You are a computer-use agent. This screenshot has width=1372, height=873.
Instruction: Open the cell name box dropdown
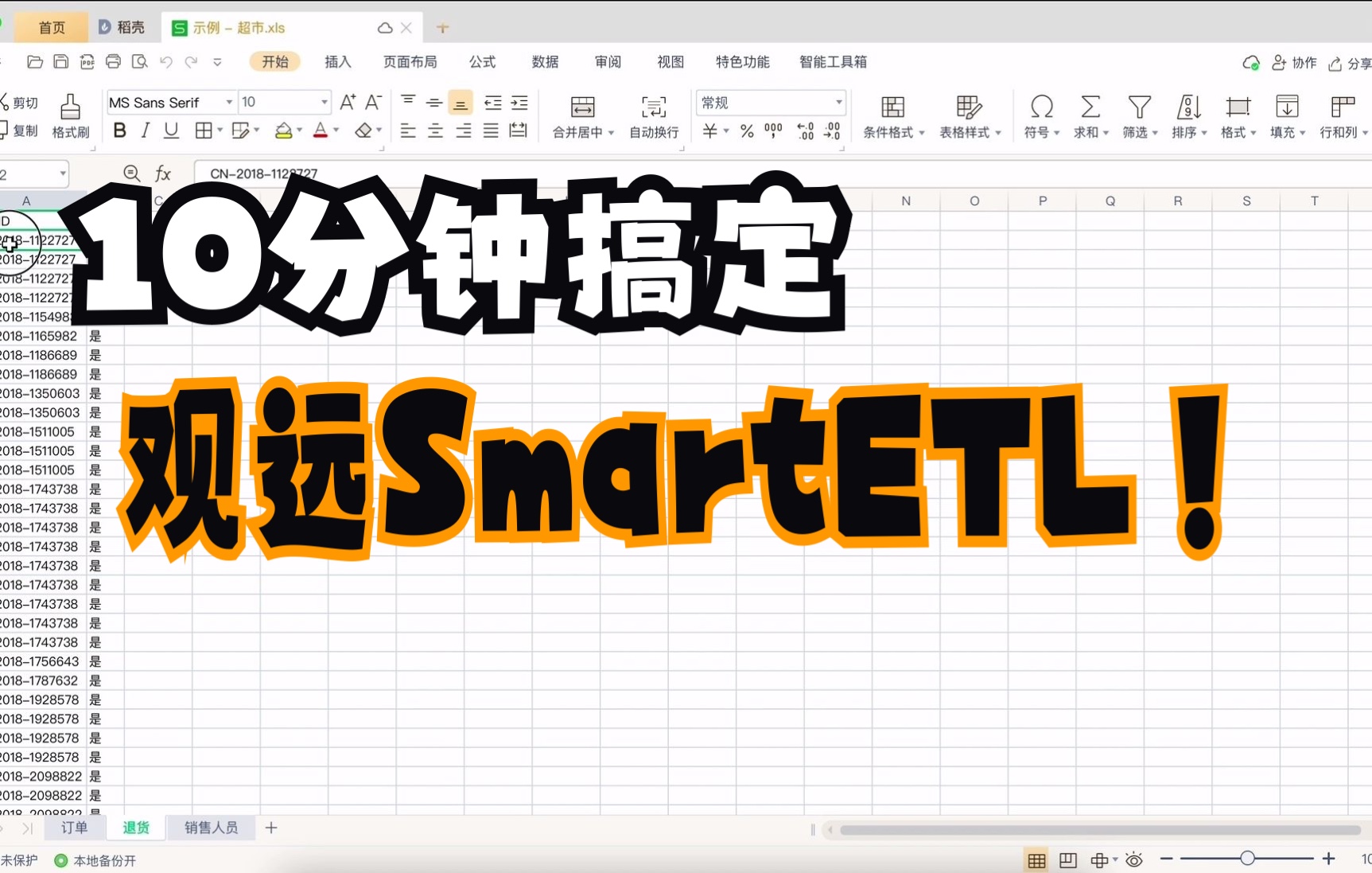pyautogui.click(x=62, y=173)
